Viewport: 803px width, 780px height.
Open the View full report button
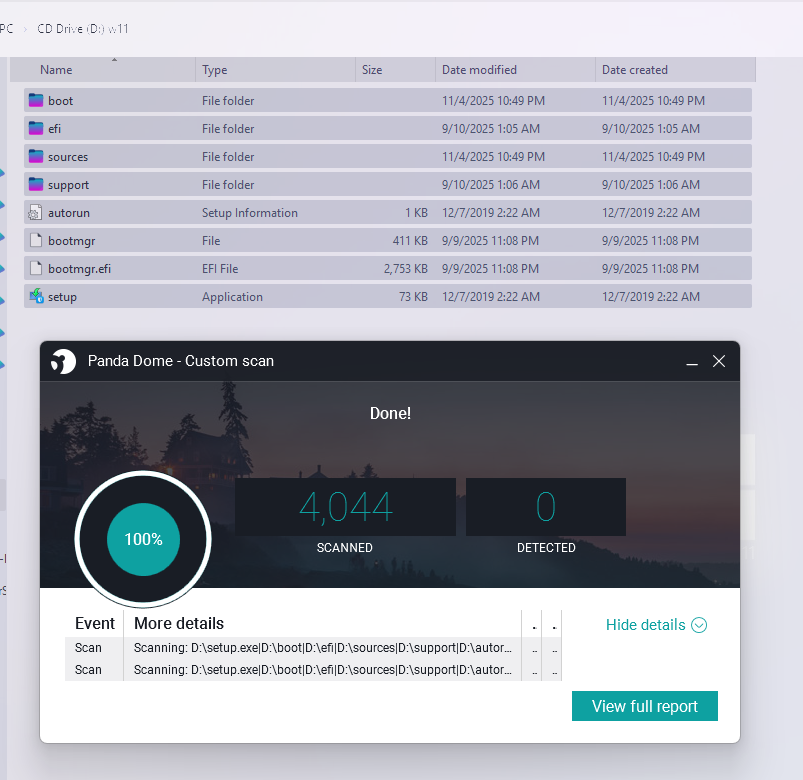(x=645, y=706)
